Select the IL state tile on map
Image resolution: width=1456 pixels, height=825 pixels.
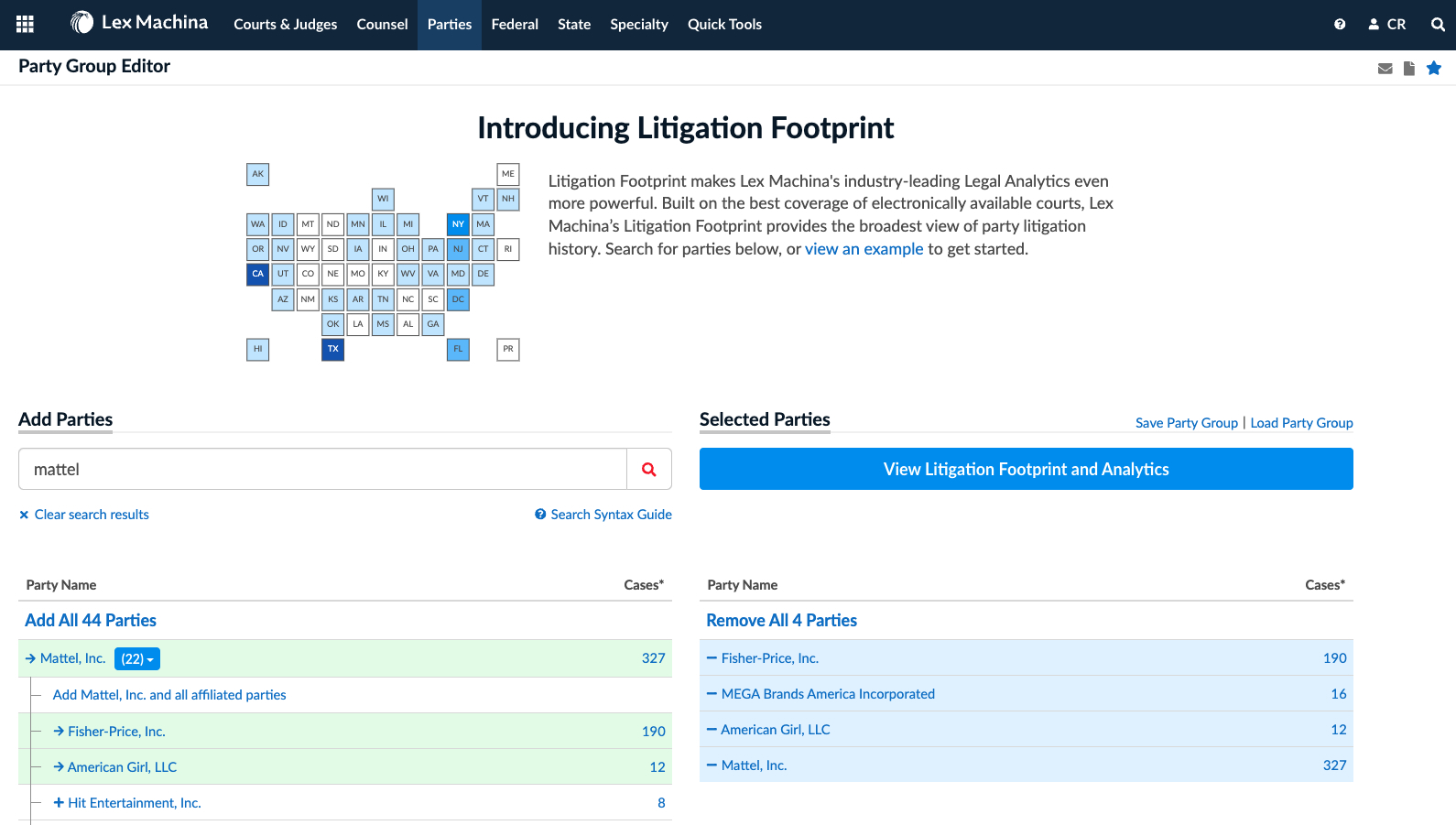tap(383, 224)
